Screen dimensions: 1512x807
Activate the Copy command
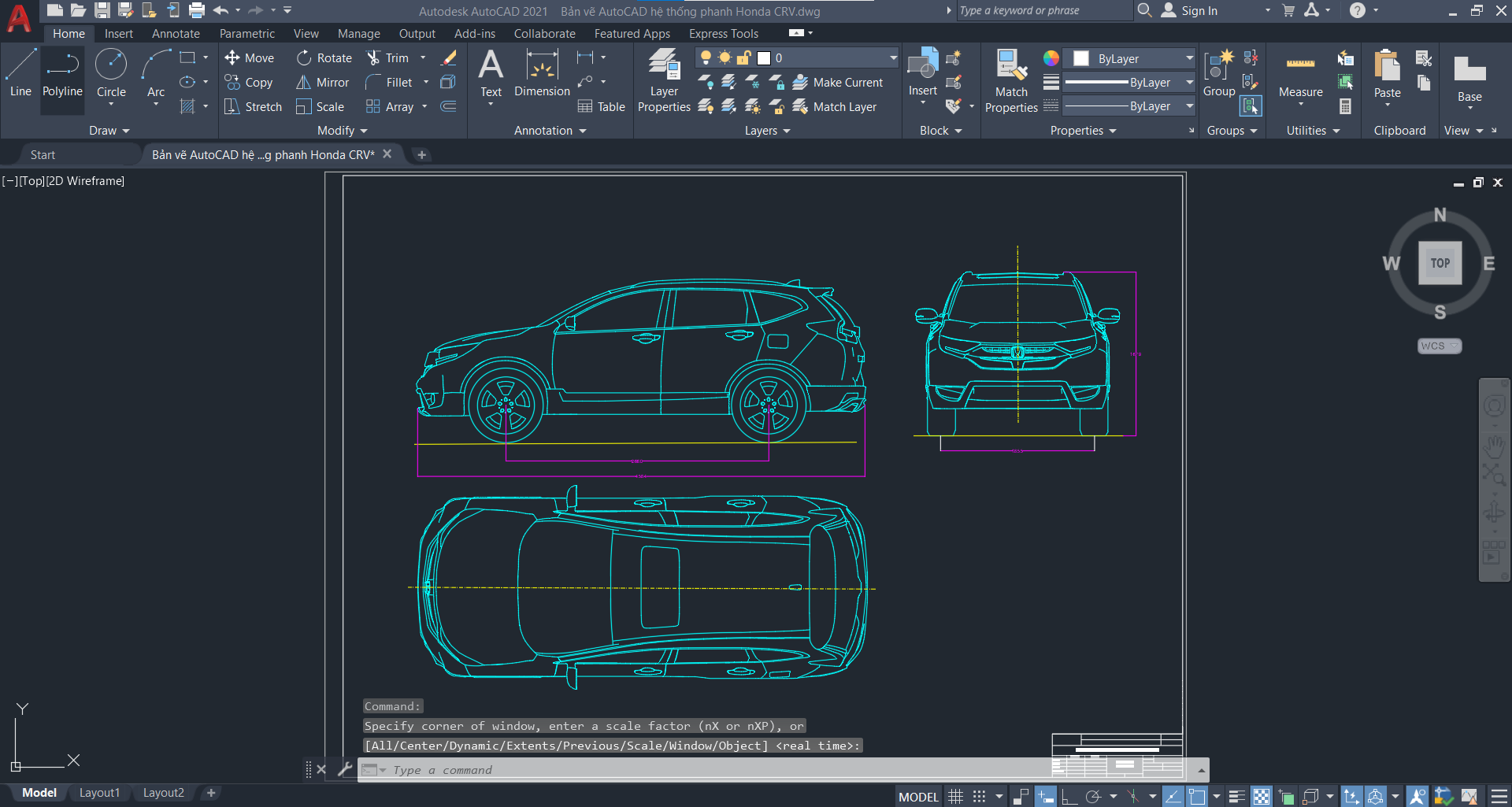point(249,82)
